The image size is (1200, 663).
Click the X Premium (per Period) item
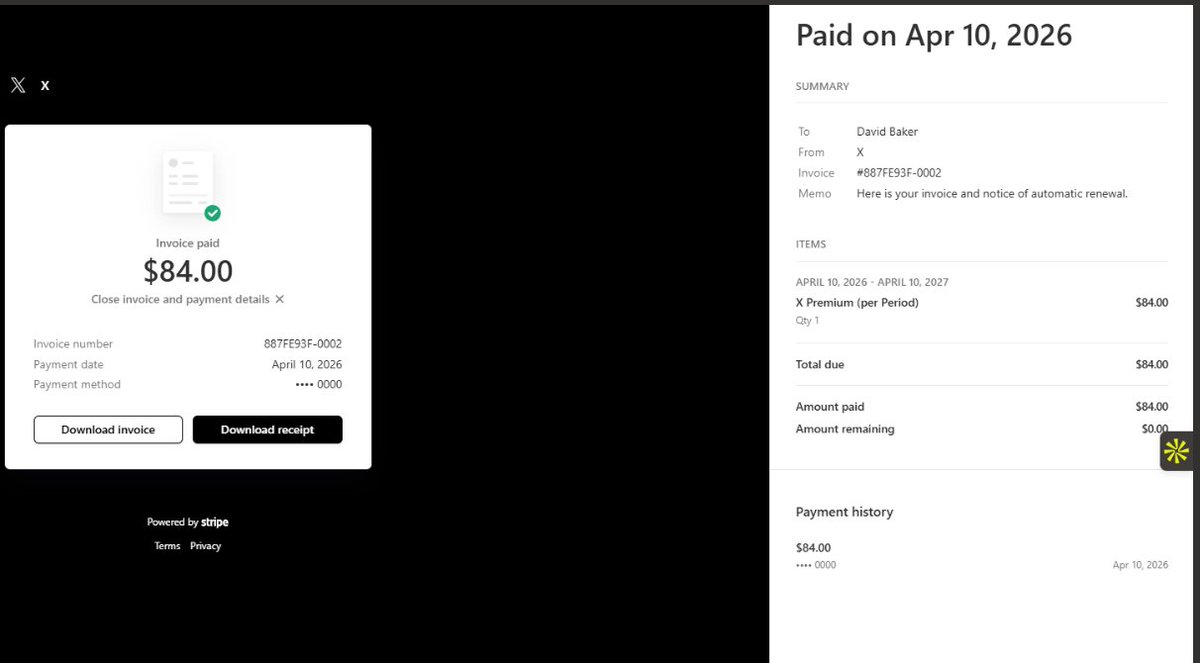pyautogui.click(x=857, y=302)
